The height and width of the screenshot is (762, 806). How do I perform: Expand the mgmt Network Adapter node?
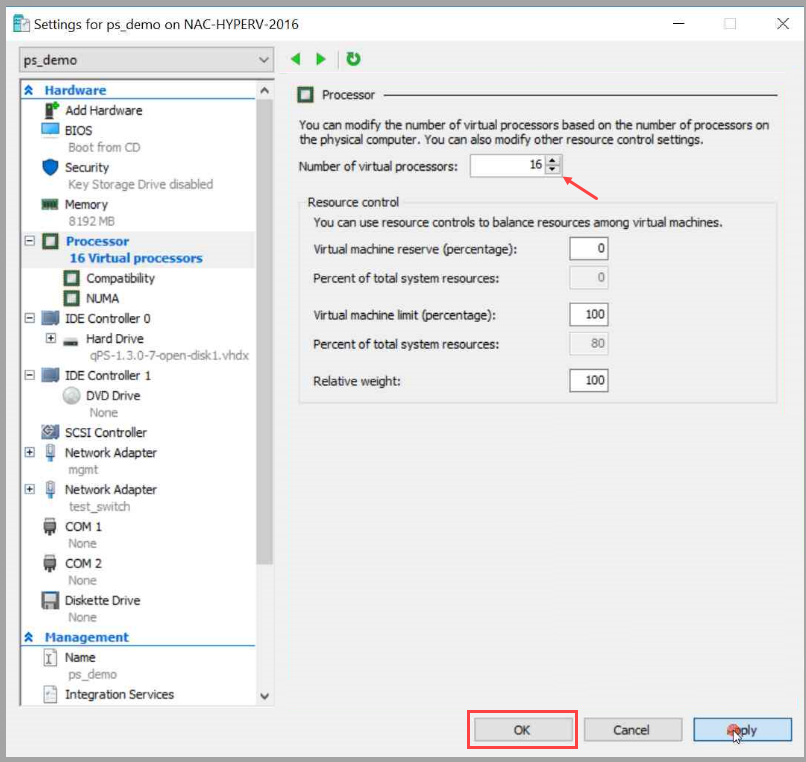[x=29, y=453]
